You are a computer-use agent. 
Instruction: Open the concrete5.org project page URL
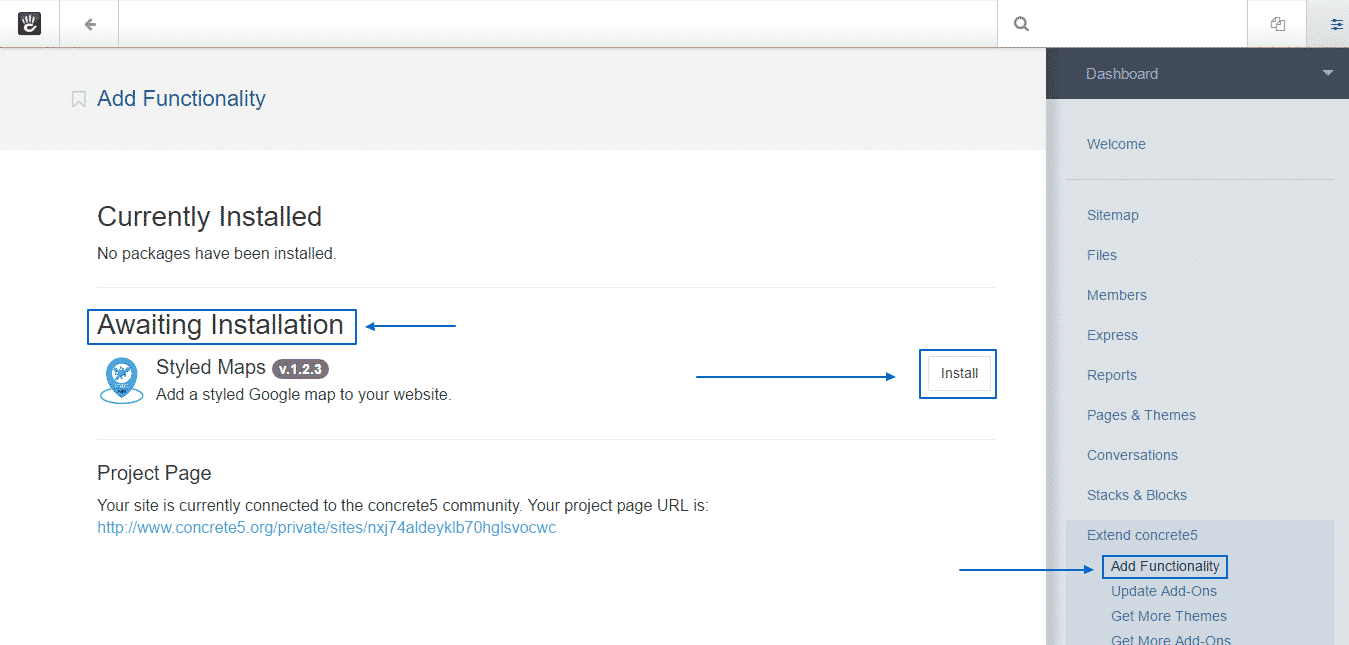[326, 527]
